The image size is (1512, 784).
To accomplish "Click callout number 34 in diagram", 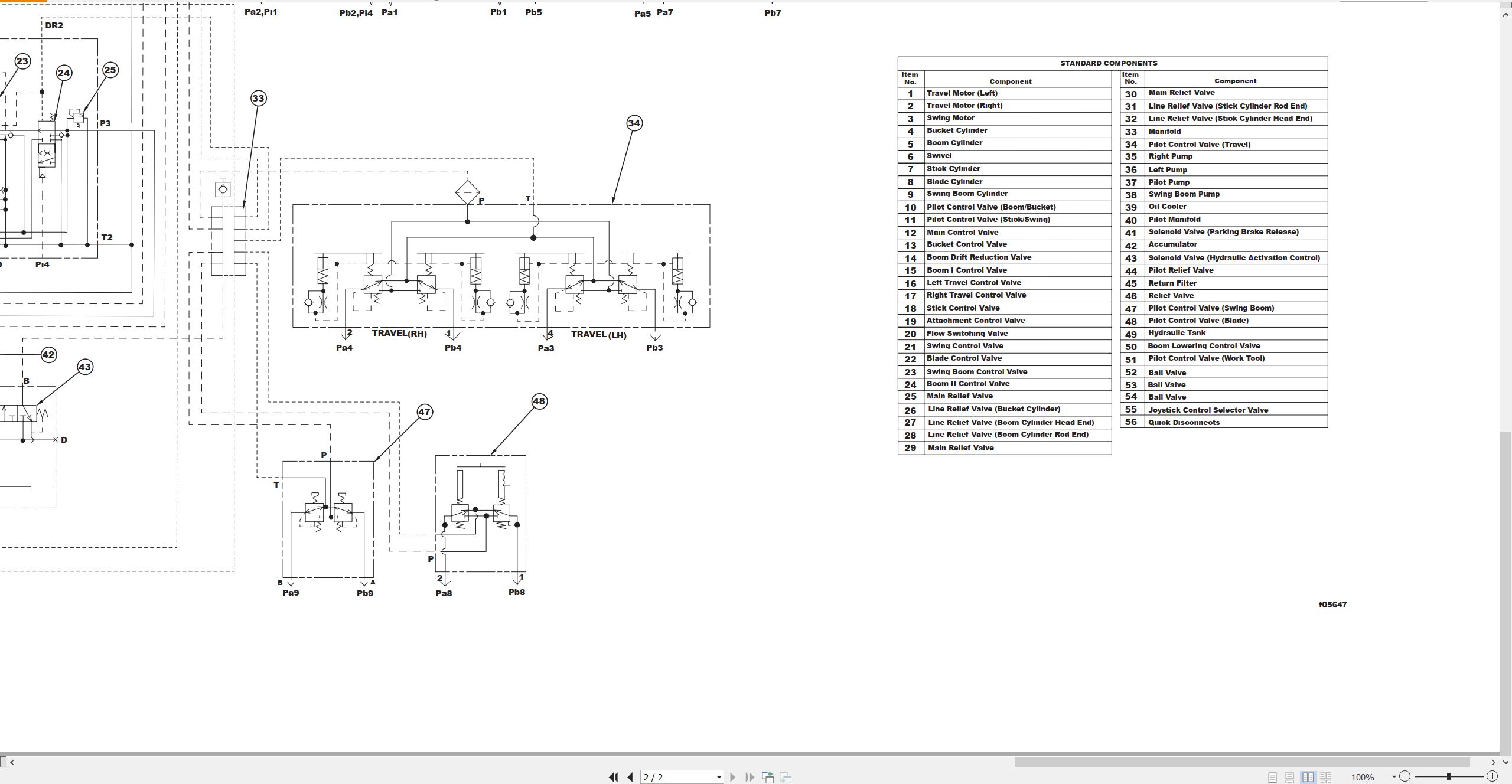I will click(x=634, y=123).
